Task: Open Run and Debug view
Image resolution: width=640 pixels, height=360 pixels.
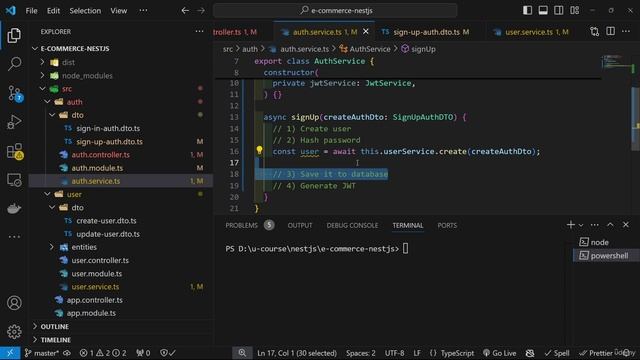Action: 14,122
